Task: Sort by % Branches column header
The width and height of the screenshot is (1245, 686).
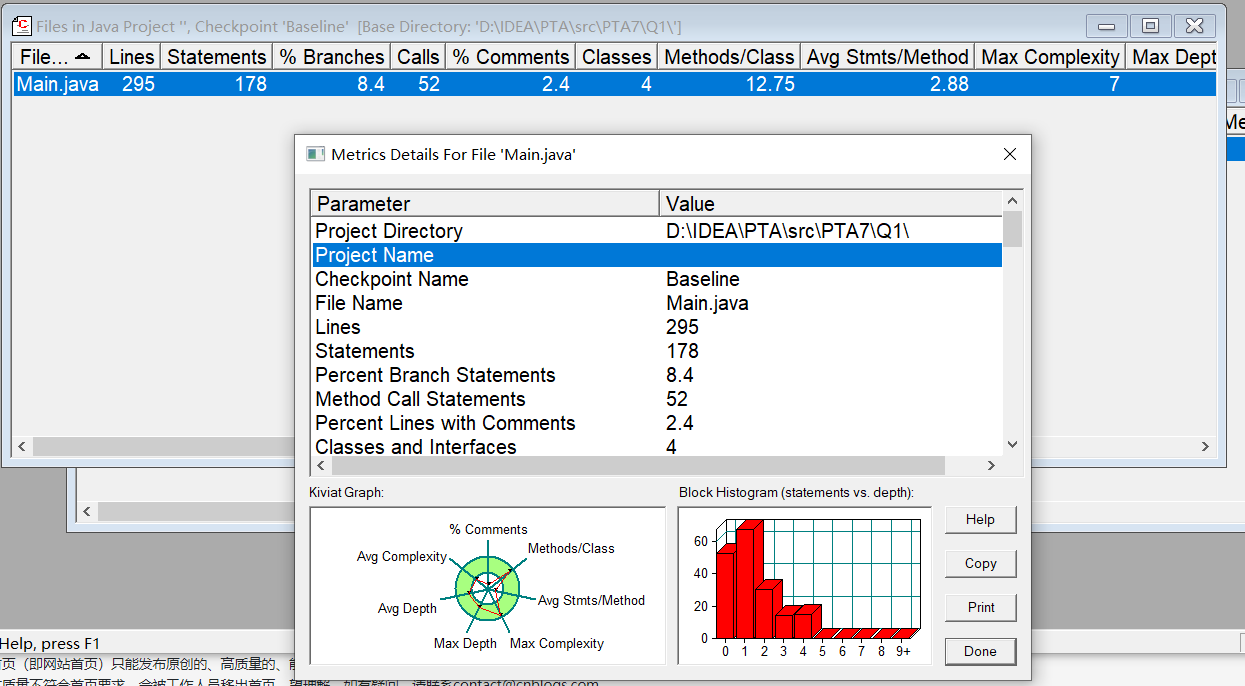Action: pos(332,57)
